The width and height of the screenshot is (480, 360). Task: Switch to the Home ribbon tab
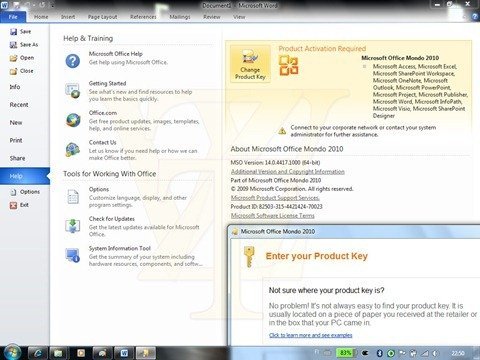(x=41, y=17)
